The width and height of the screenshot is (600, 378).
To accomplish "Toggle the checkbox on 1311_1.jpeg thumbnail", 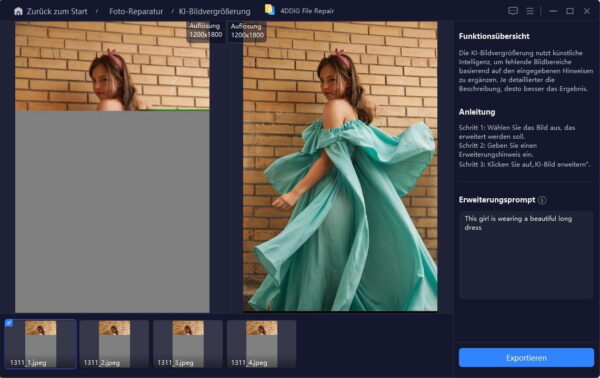I will click(x=9, y=323).
